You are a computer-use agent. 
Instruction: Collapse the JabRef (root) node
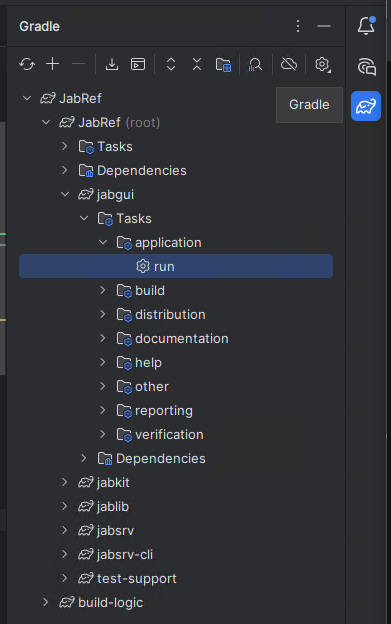(46, 122)
